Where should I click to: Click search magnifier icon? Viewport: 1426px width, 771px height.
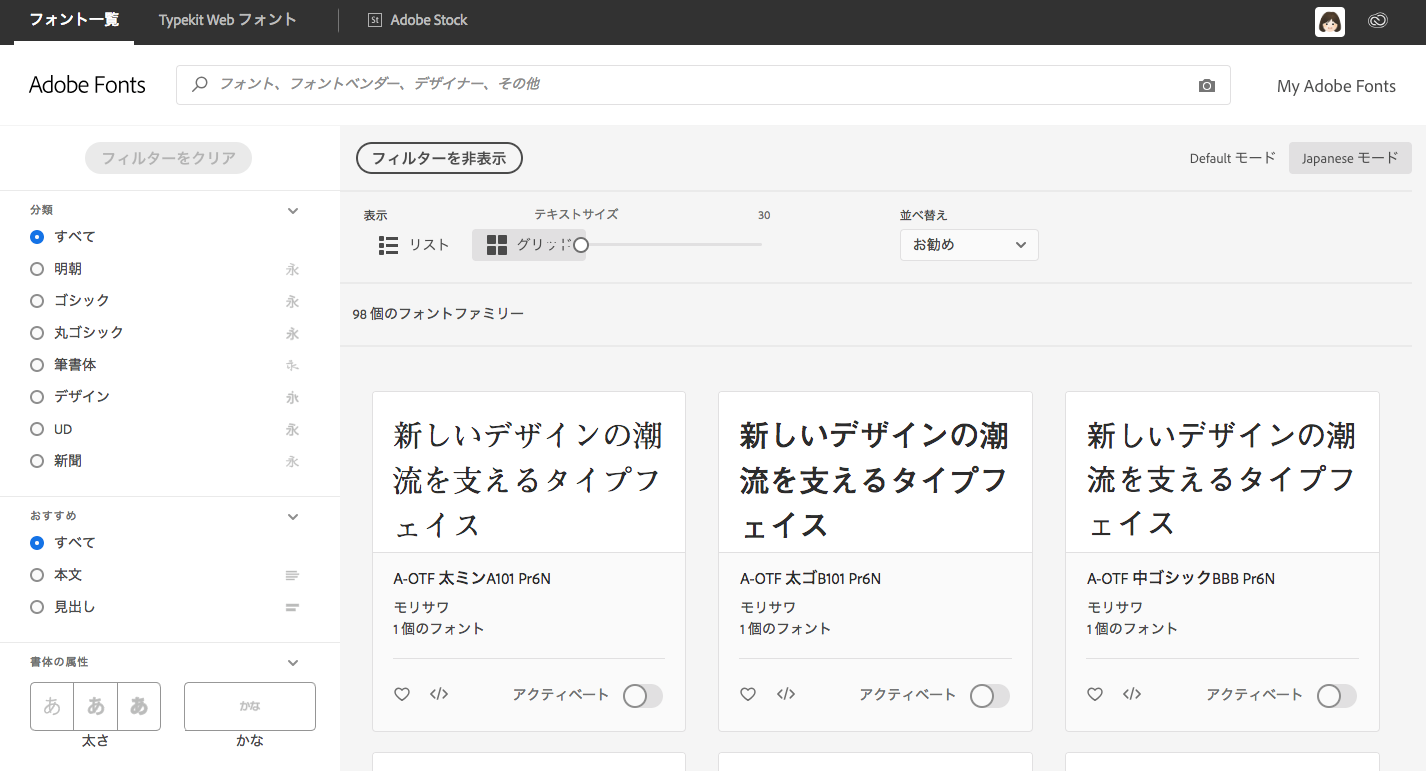(x=200, y=85)
